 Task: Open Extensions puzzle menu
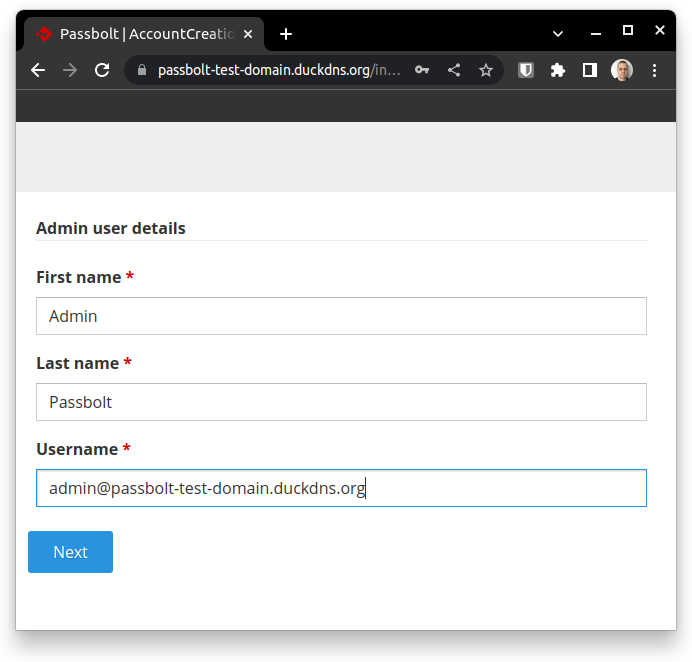click(x=558, y=70)
